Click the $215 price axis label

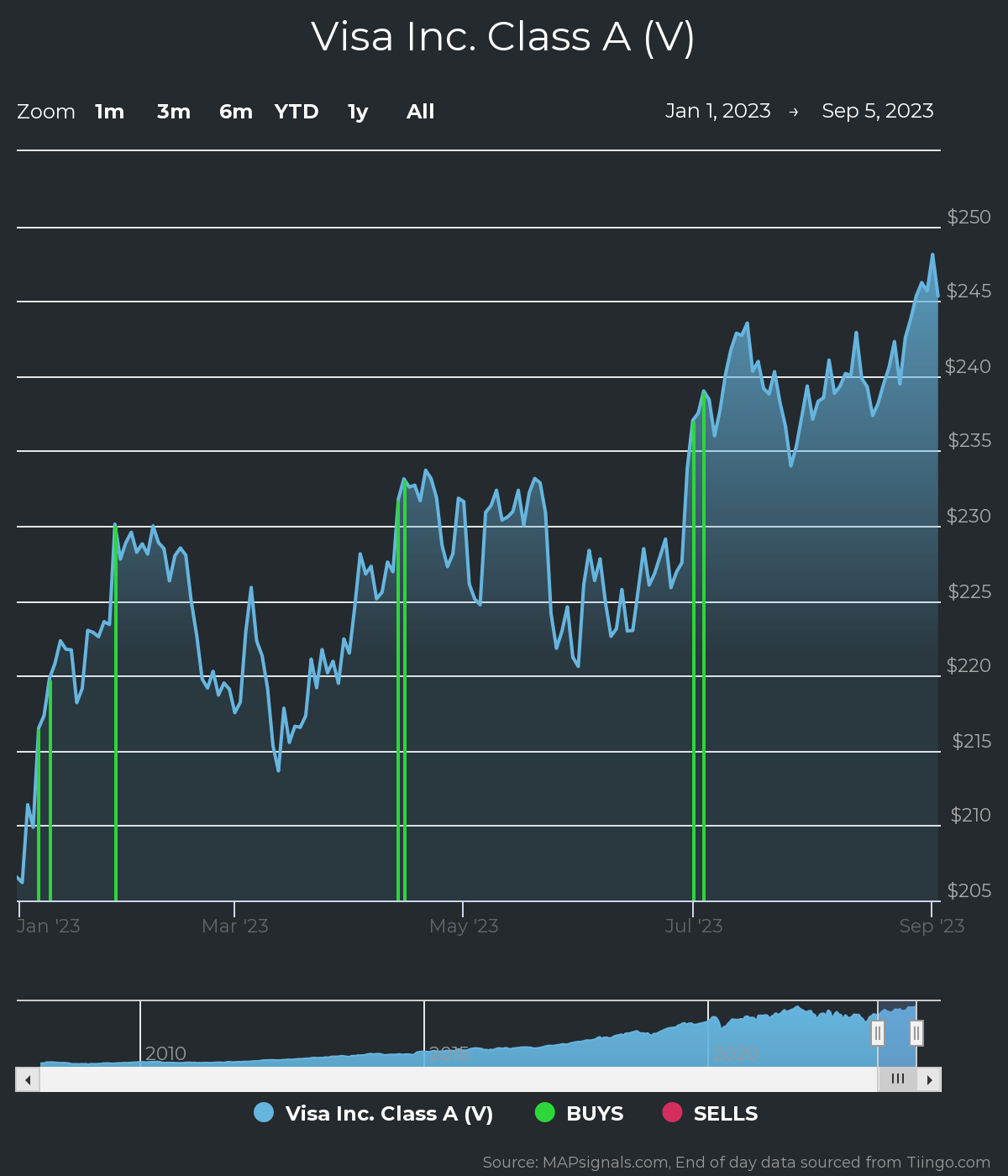point(972,741)
